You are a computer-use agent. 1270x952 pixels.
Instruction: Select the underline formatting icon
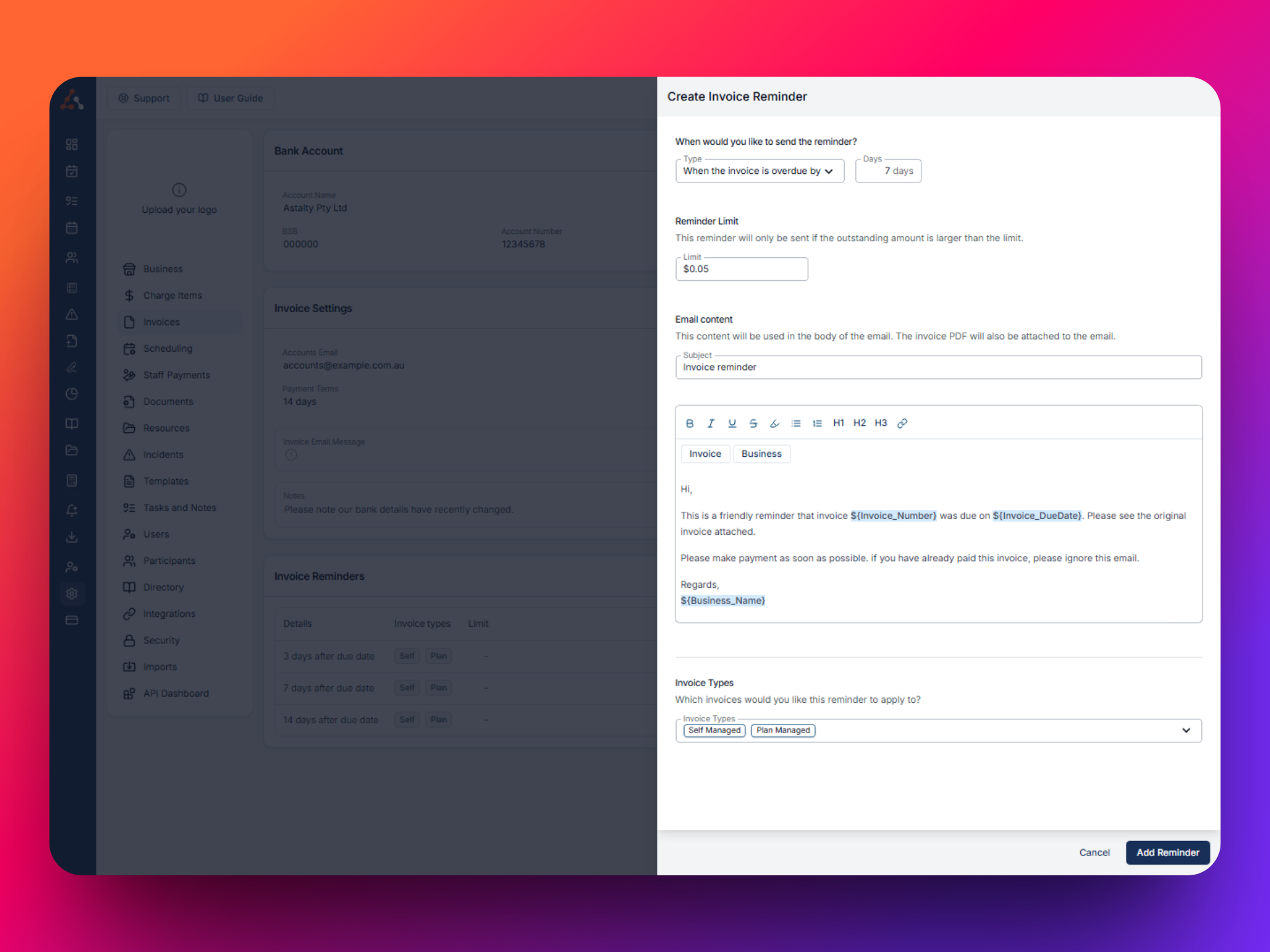click(x=732, y=422)
